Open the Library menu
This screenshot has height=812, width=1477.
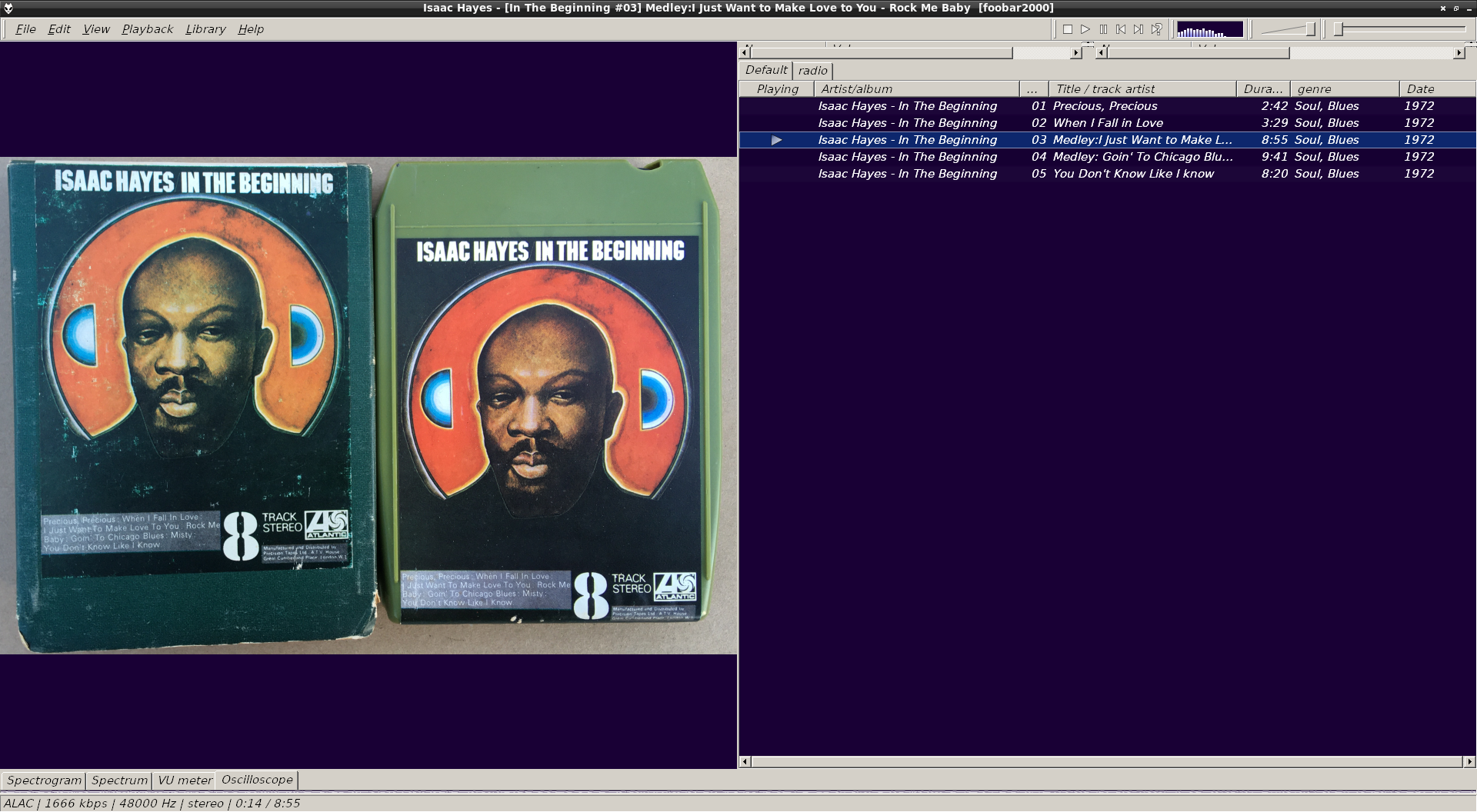[205, 29]
